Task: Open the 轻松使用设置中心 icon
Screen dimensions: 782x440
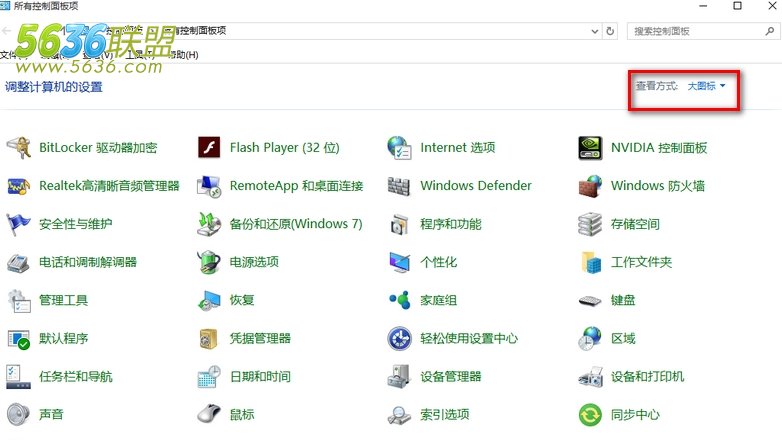Action: (399, 339)
